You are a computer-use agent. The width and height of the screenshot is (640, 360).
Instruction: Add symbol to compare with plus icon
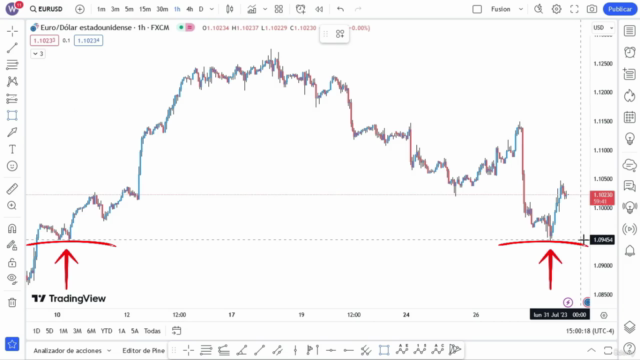click(80, 9)
